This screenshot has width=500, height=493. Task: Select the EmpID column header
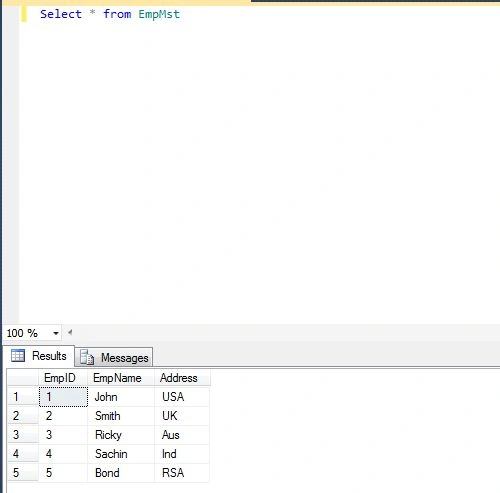[63, 378]
